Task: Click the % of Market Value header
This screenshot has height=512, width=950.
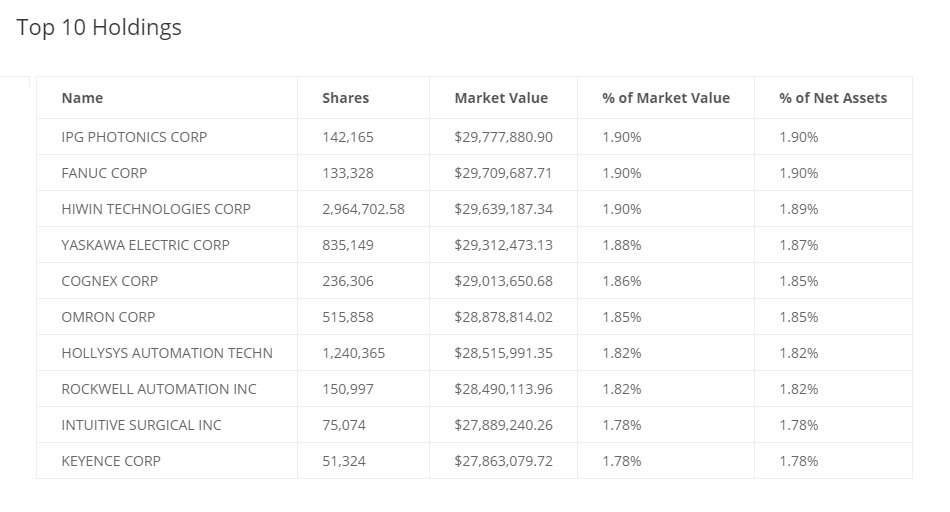Action: 665,98
